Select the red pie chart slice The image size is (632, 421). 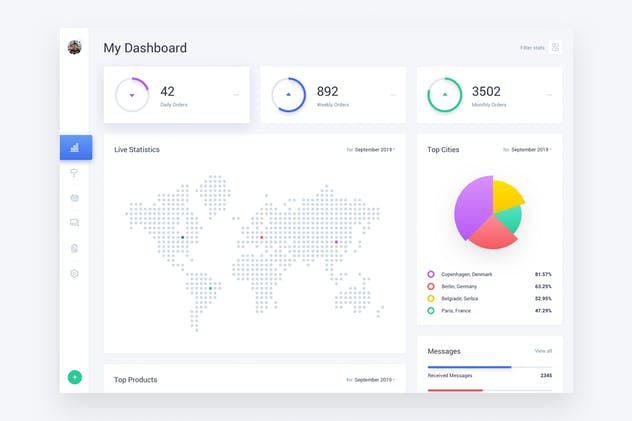(493, 234)
